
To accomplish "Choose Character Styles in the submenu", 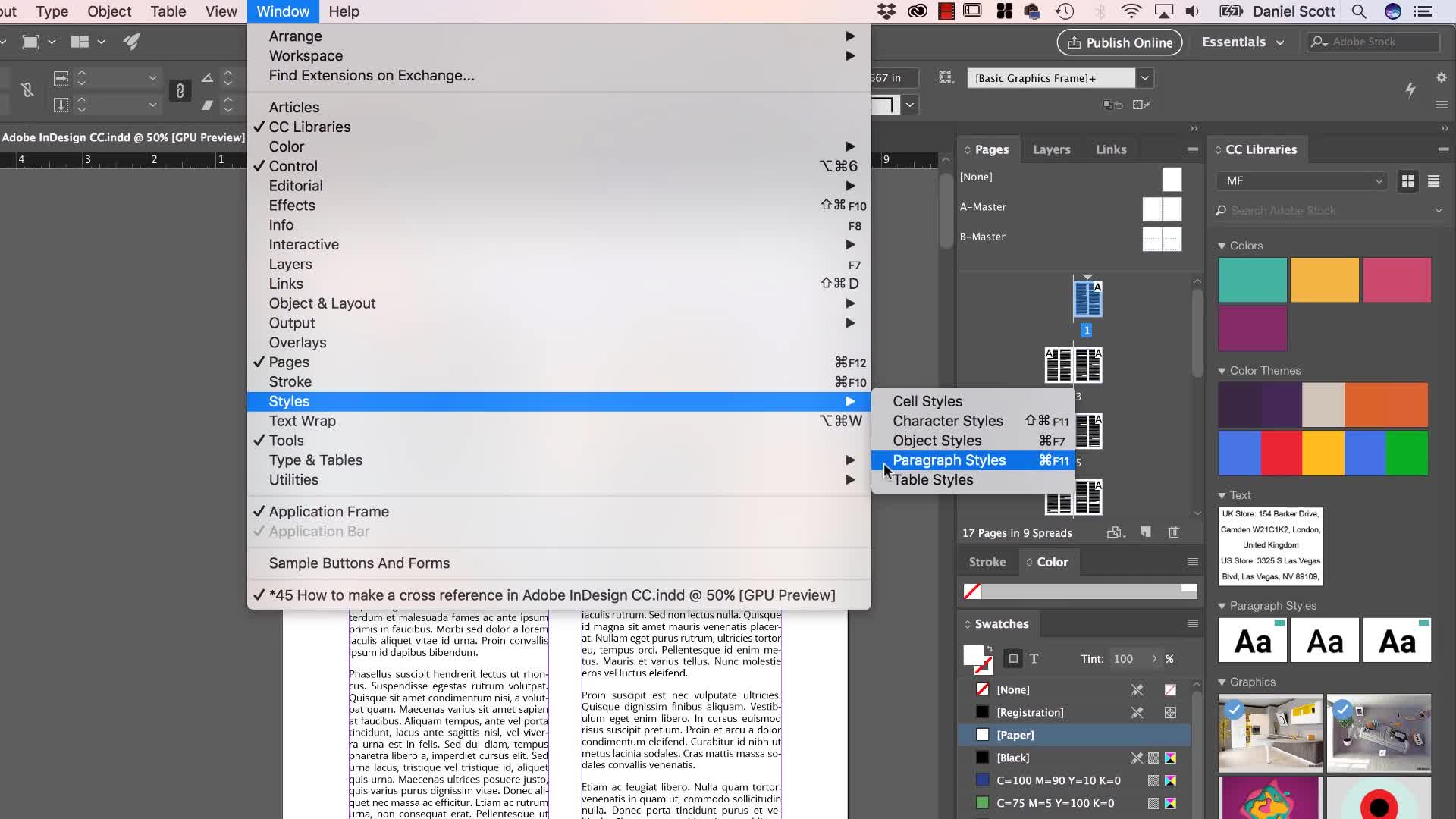I will 973,421.
